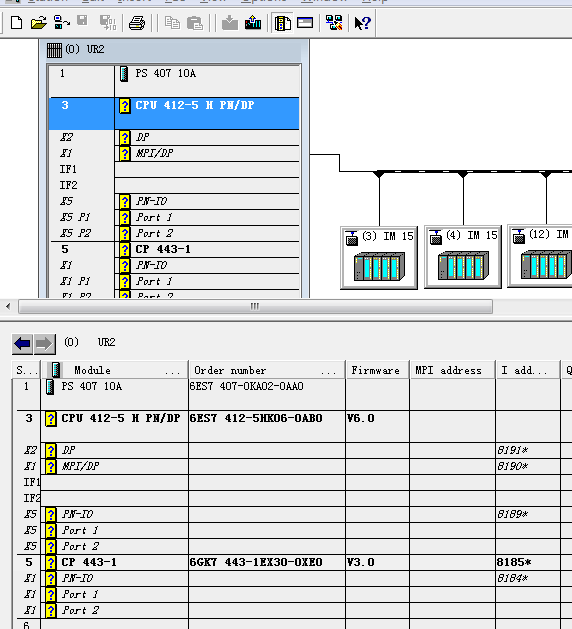The height and width of the screenshot is (629, 572).
Task: Click the Copy toolbar icon
Action: click(172, 23)
